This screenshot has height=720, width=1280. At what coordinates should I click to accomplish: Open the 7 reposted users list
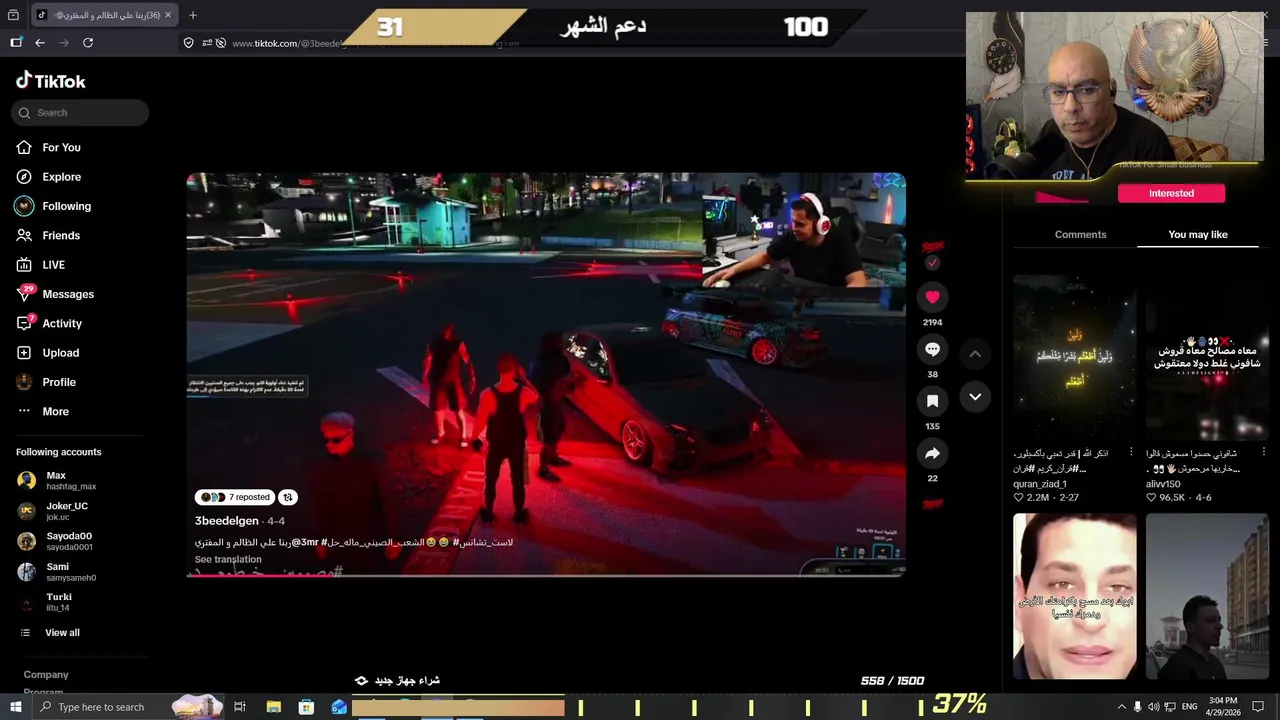[x=235, y=497]
